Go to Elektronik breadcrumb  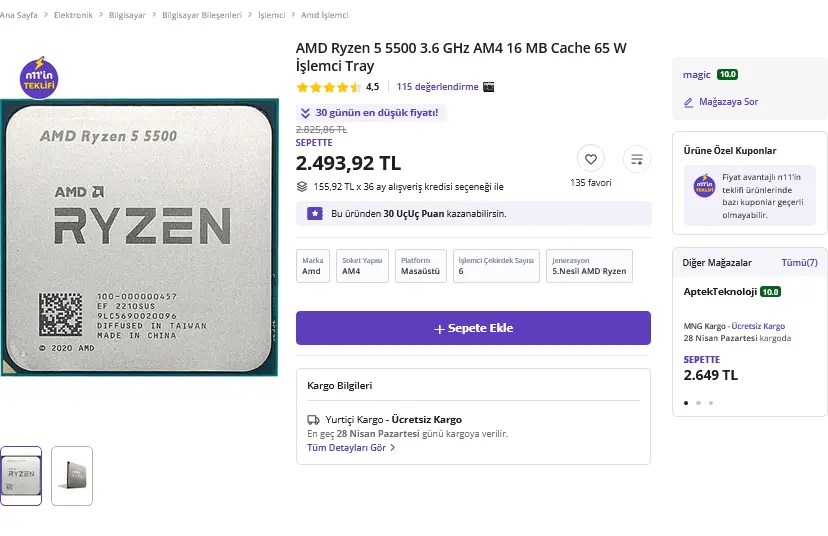click(x=73, y=15)
